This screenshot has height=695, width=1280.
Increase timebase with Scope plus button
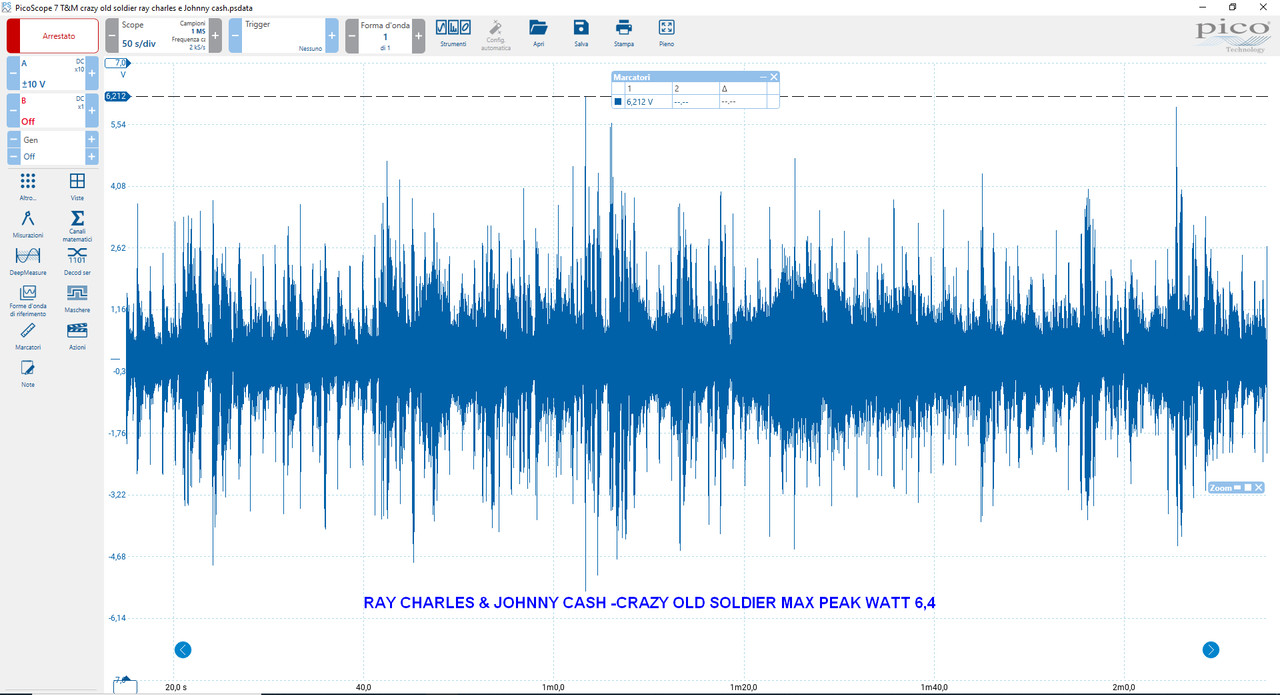coord(215,35)
